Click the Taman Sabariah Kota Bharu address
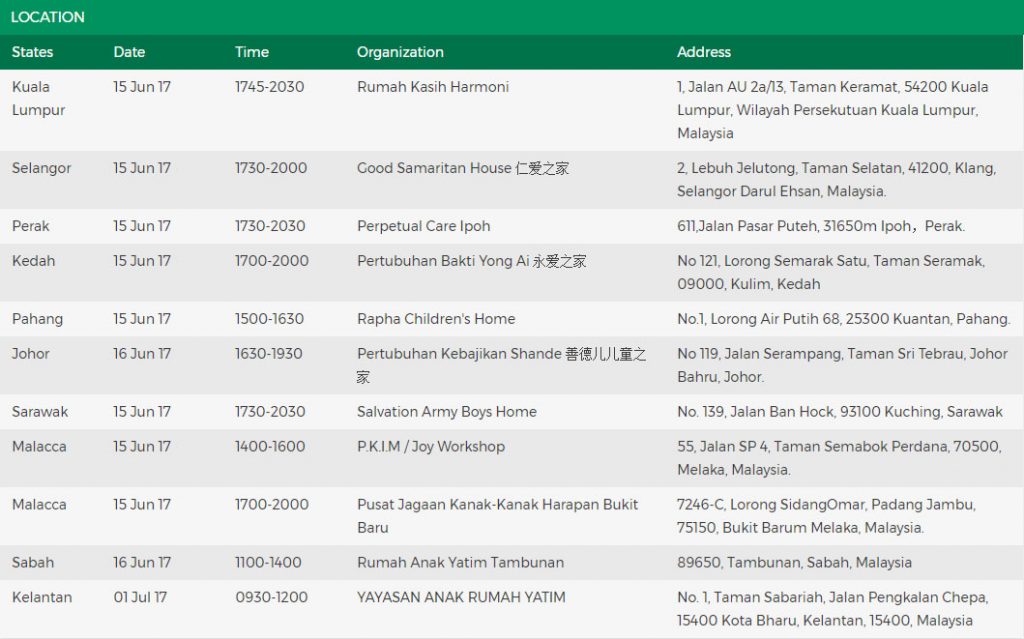 click(x=833, y=609)
